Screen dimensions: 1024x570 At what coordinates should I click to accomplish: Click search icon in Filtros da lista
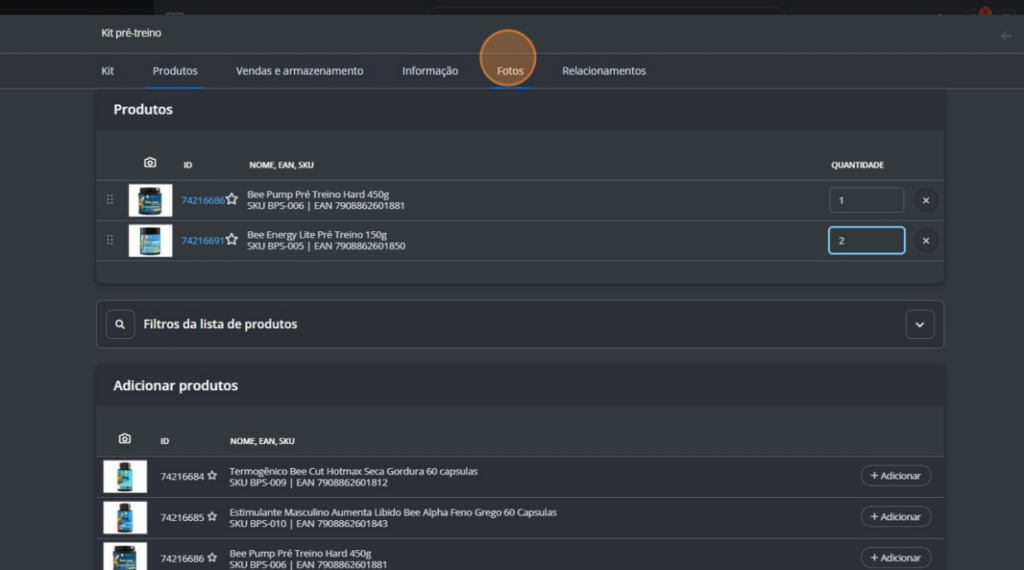pyautogui.click(x=120, y=324)
